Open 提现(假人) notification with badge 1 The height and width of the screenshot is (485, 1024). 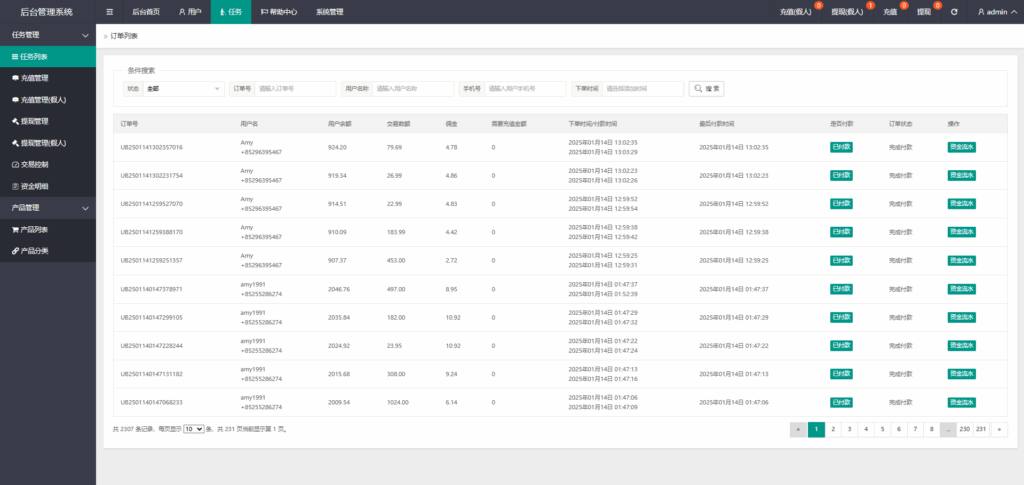point(852,12)
